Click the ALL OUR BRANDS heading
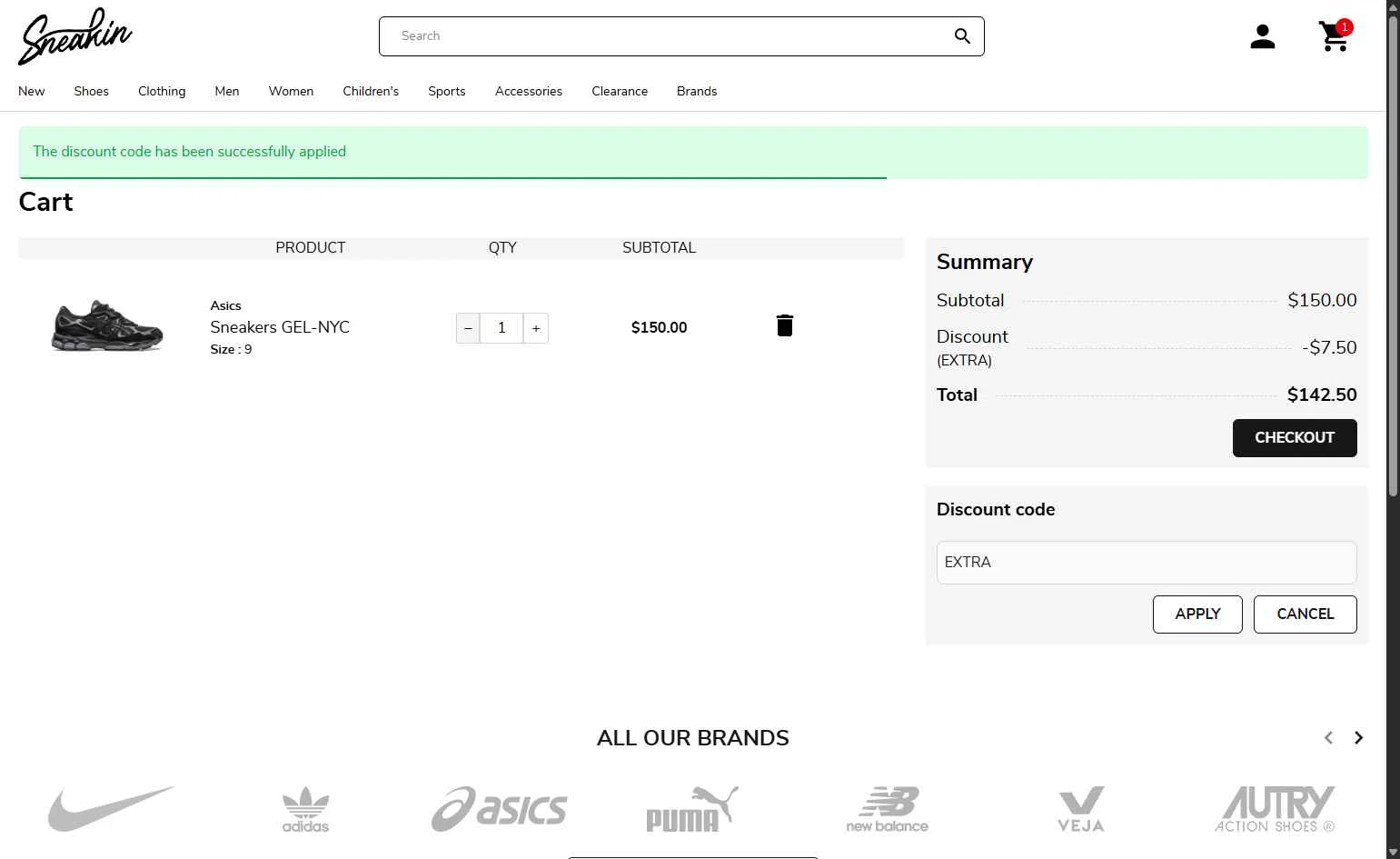1400x859 pixels. pos(693,738)
